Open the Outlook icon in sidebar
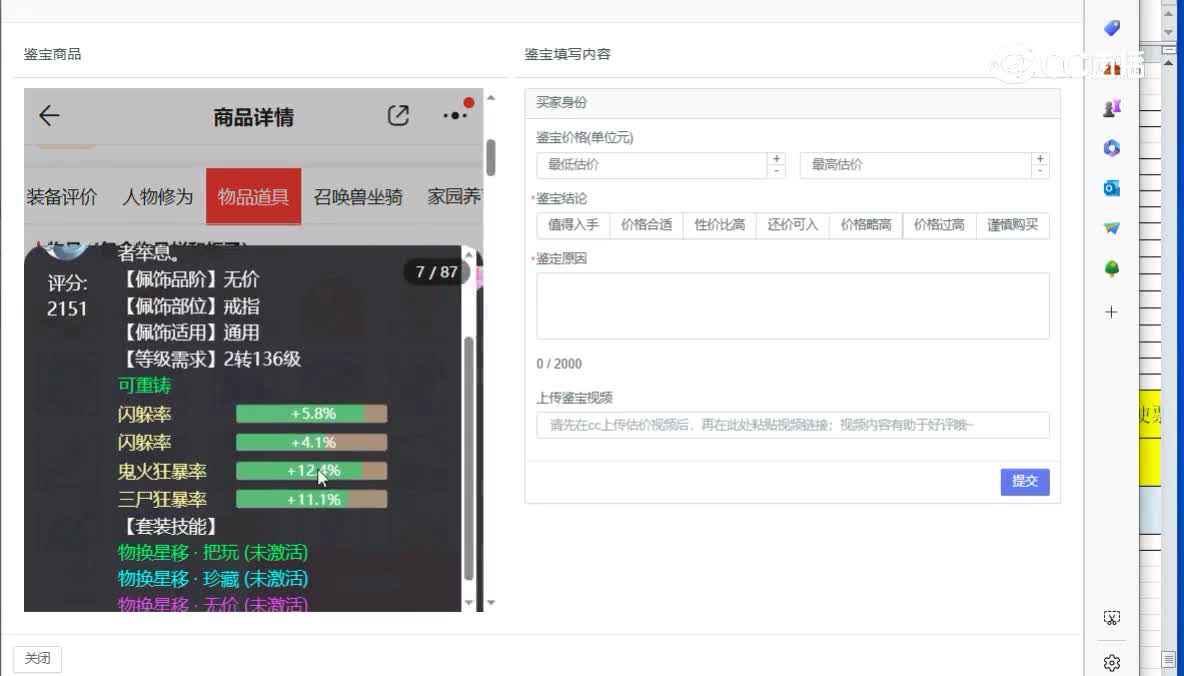The image size is (1184, 676). (1111, 188)
